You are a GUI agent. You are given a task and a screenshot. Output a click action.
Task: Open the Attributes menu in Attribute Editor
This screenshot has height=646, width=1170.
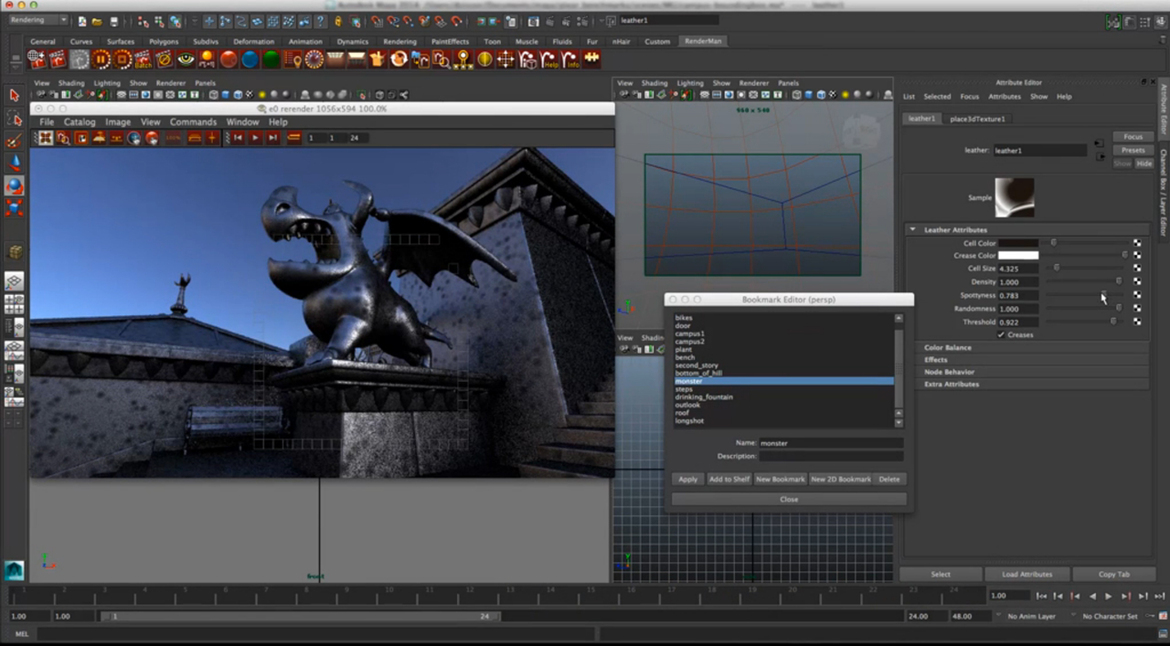[1004, 96]
